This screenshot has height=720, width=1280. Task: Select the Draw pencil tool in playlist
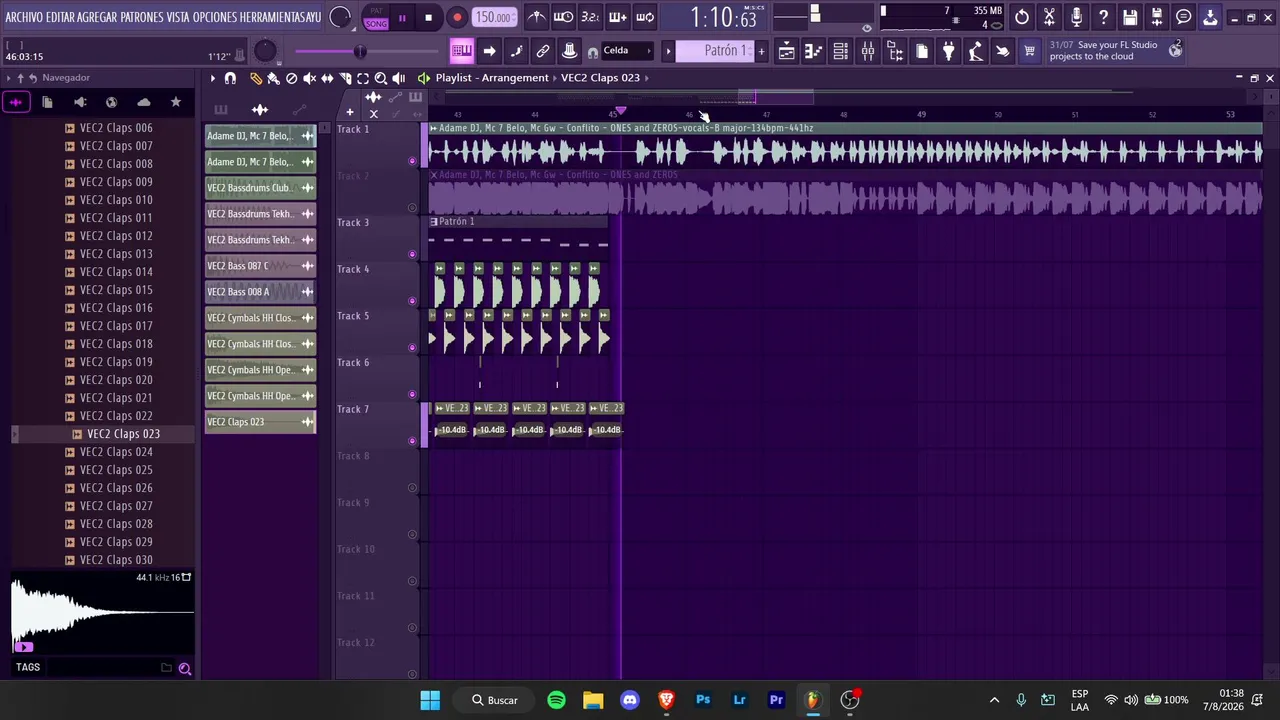(x=256, y=78)
